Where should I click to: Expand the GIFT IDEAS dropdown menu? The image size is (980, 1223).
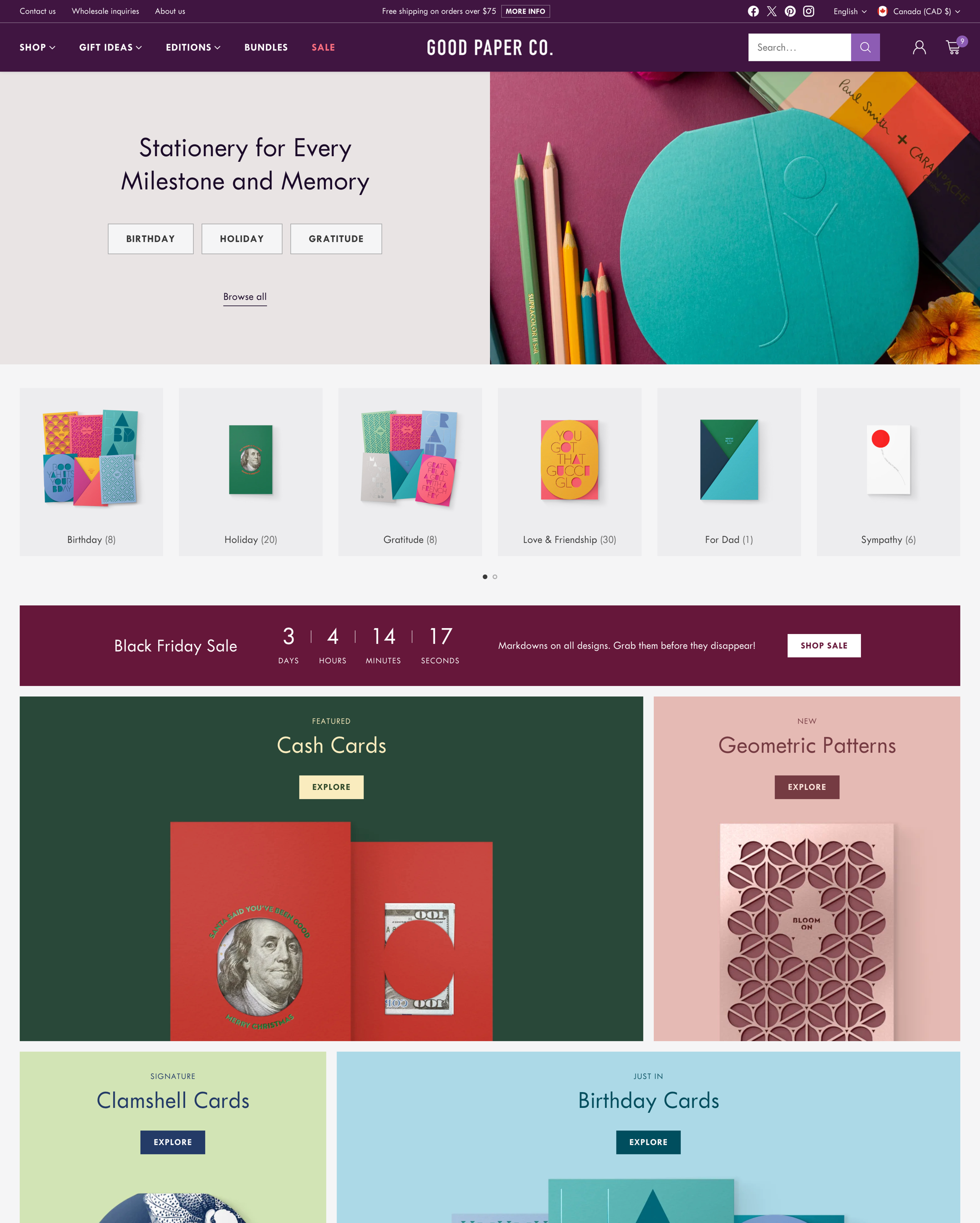(110, 47)
